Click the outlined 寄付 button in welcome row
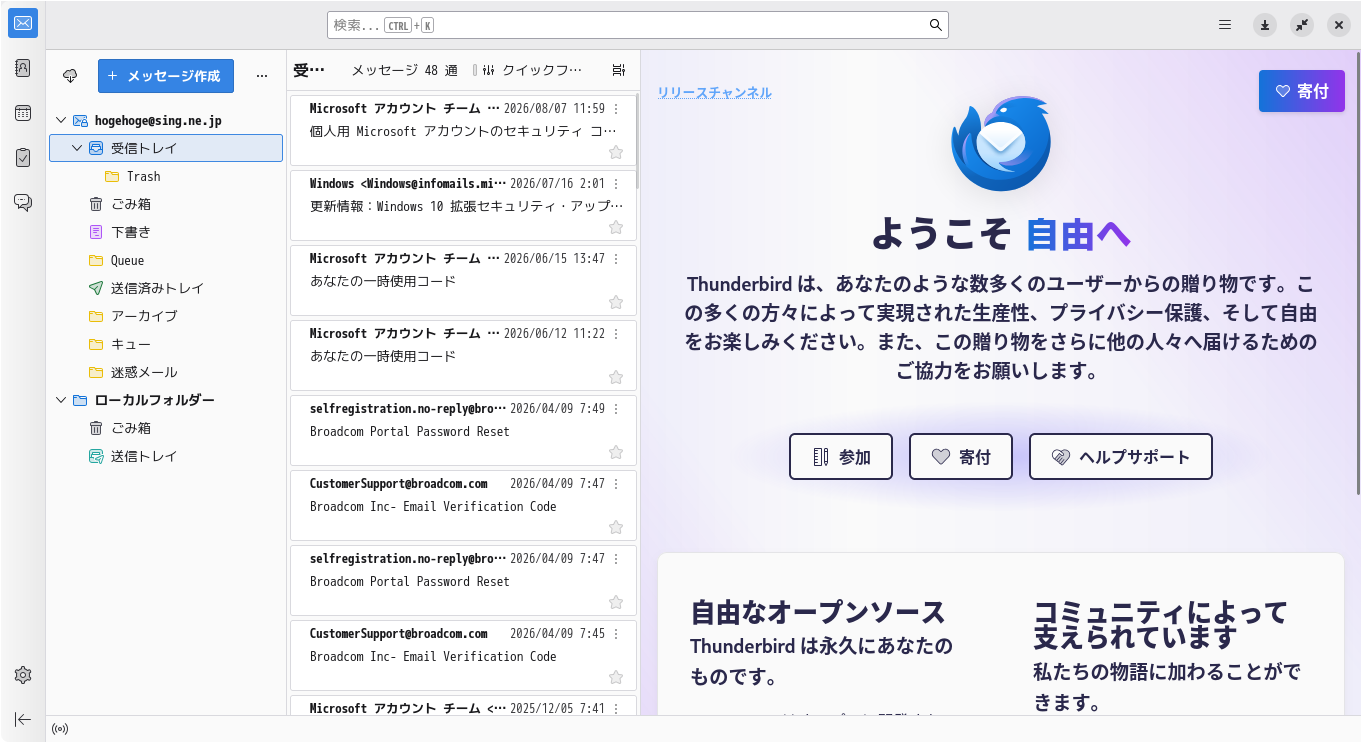Image resolution: width=1362 pixels, height=743 pixels. pos(961,457)
